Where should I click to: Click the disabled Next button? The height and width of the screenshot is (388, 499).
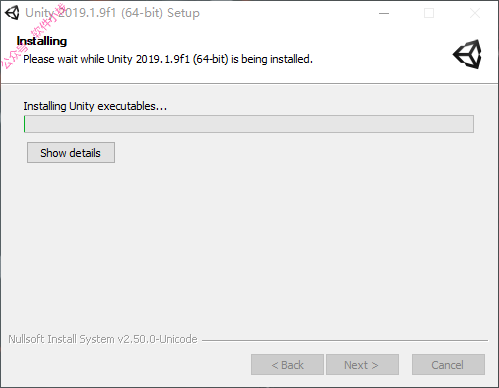(x=362, y=365)
